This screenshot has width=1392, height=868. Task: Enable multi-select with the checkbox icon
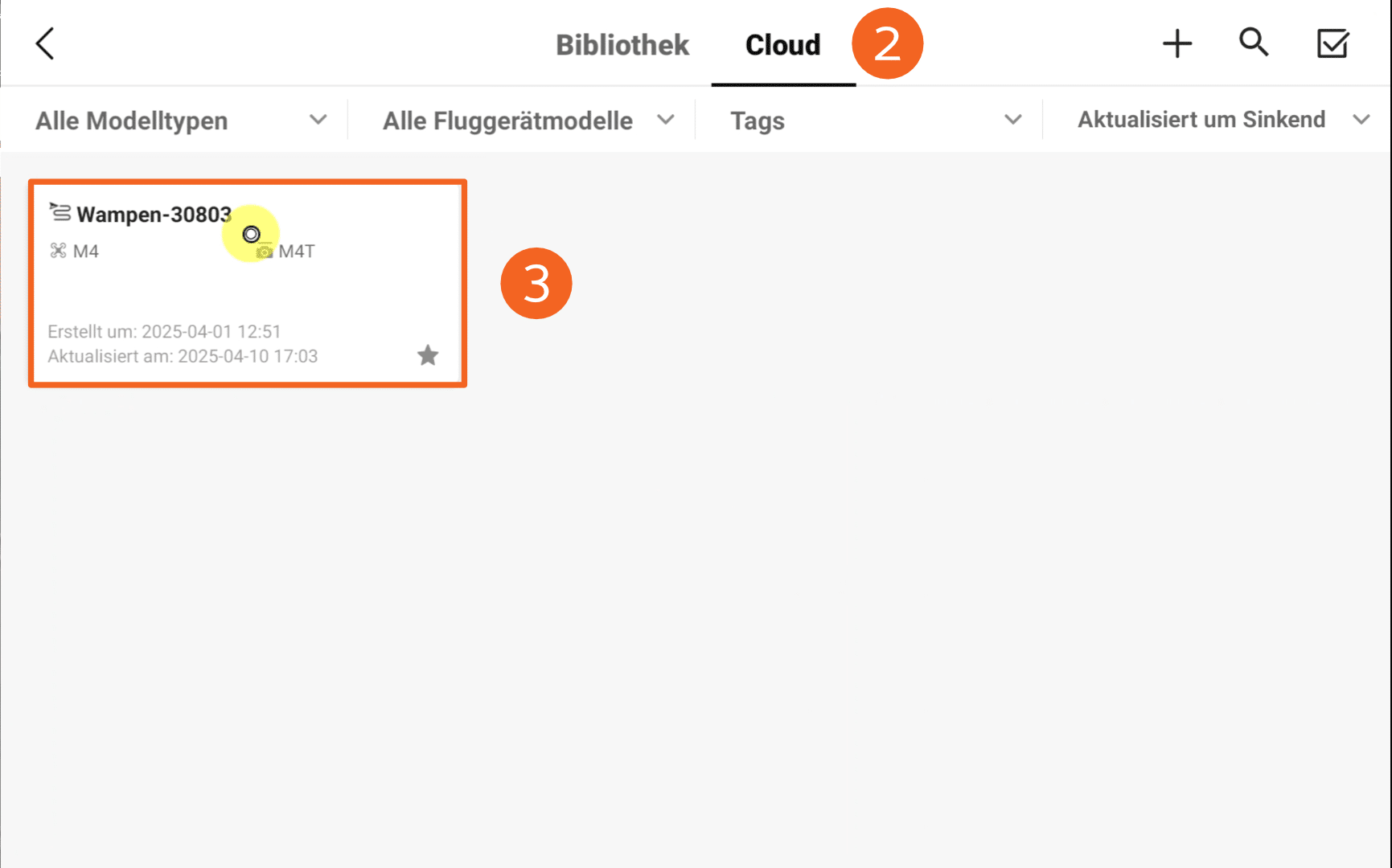point(1332,43)
